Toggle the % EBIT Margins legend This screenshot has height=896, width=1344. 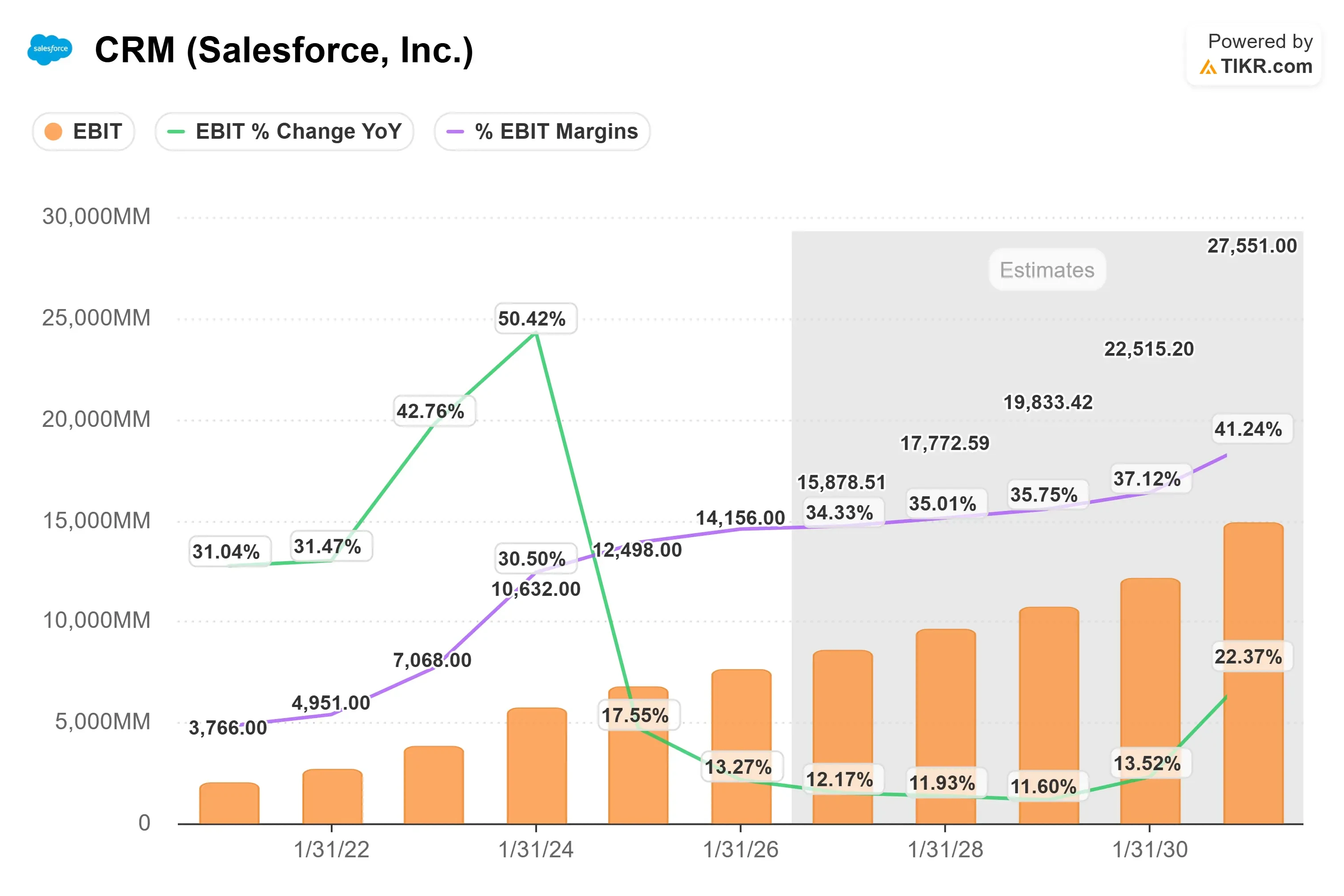coord(542,132)
